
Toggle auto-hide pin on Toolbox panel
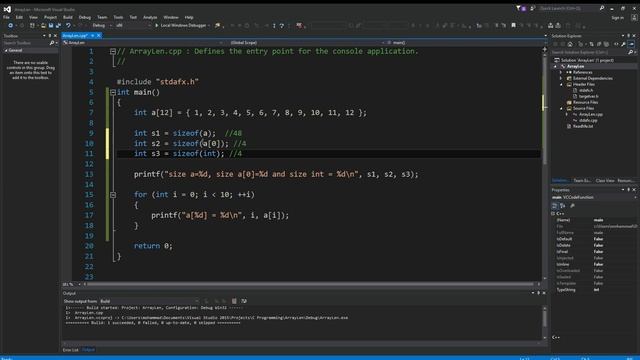pos(50,36)
